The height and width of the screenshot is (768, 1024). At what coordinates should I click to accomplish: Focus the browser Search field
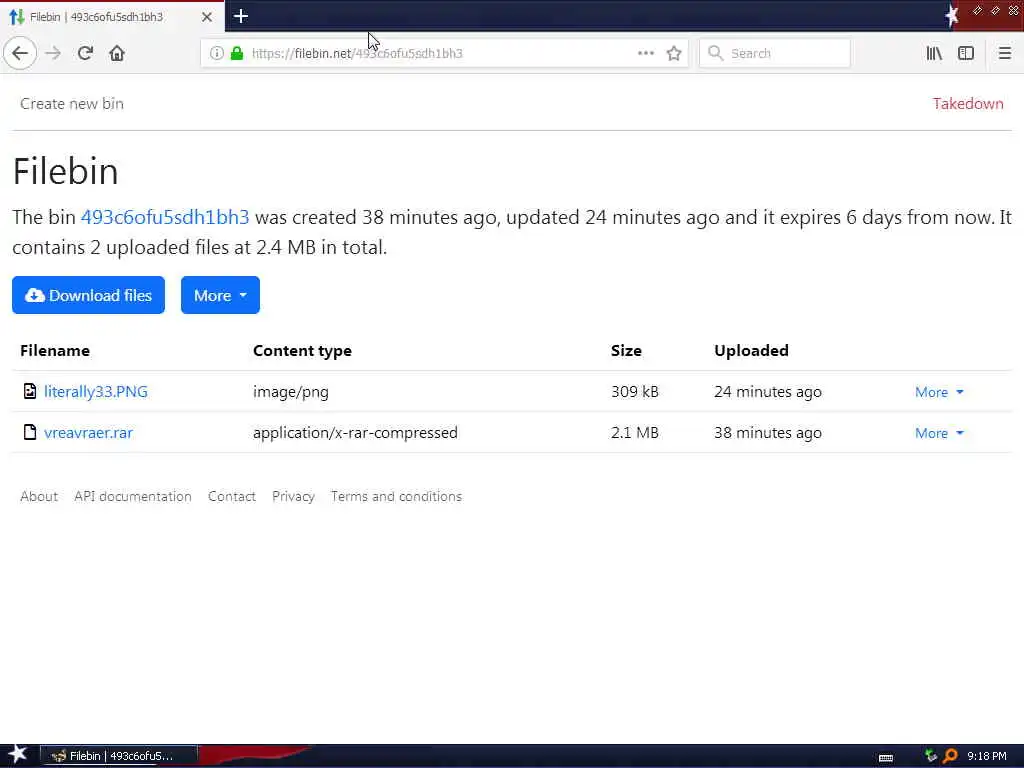[775, 53]
